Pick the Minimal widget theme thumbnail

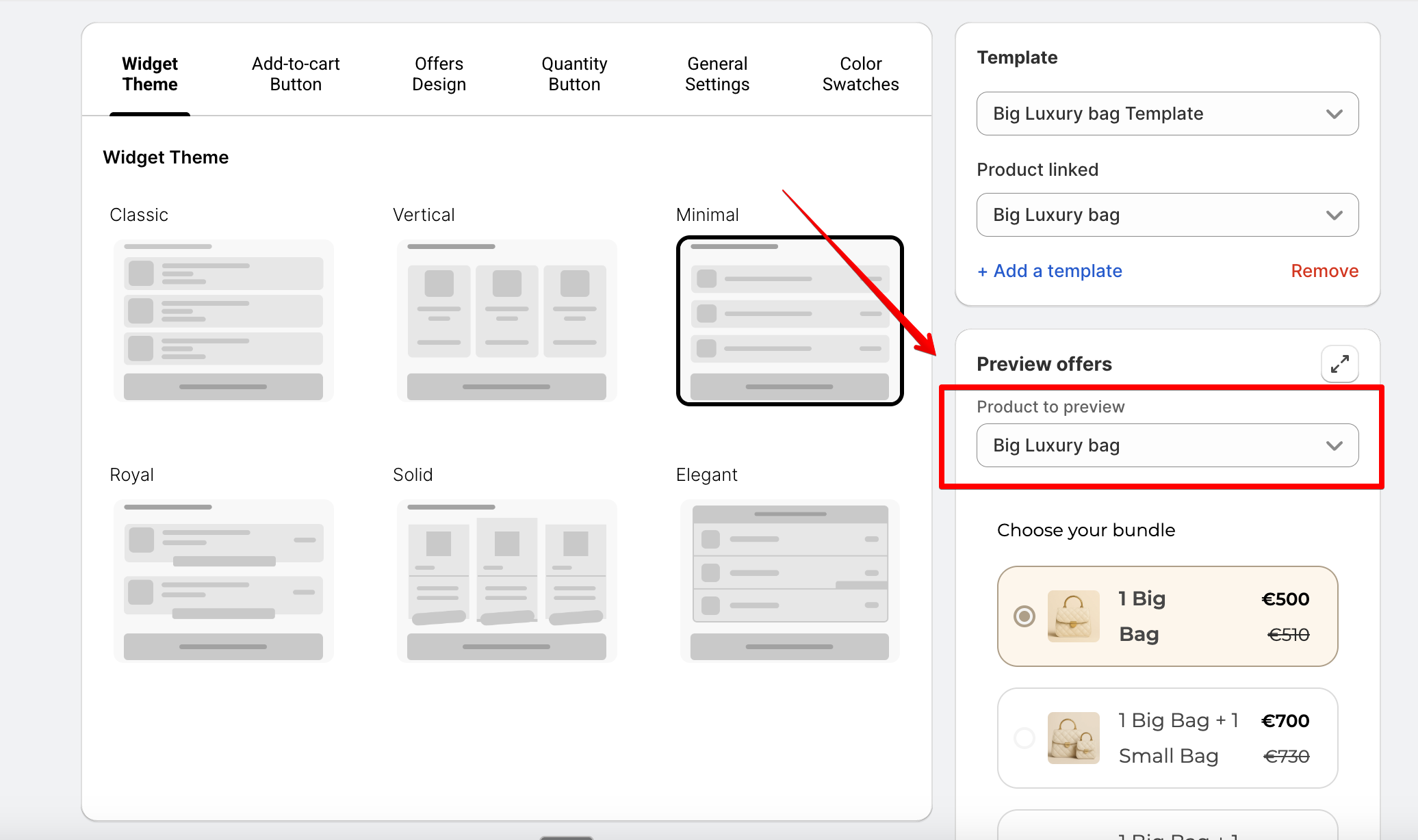coord(790,320)
